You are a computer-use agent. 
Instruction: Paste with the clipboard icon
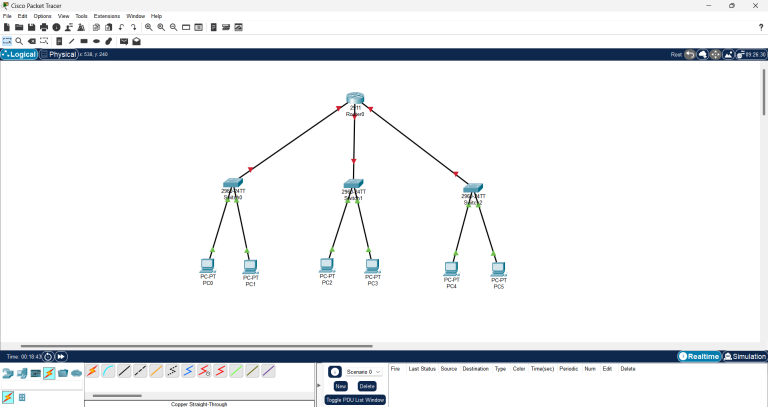point(109,27)
